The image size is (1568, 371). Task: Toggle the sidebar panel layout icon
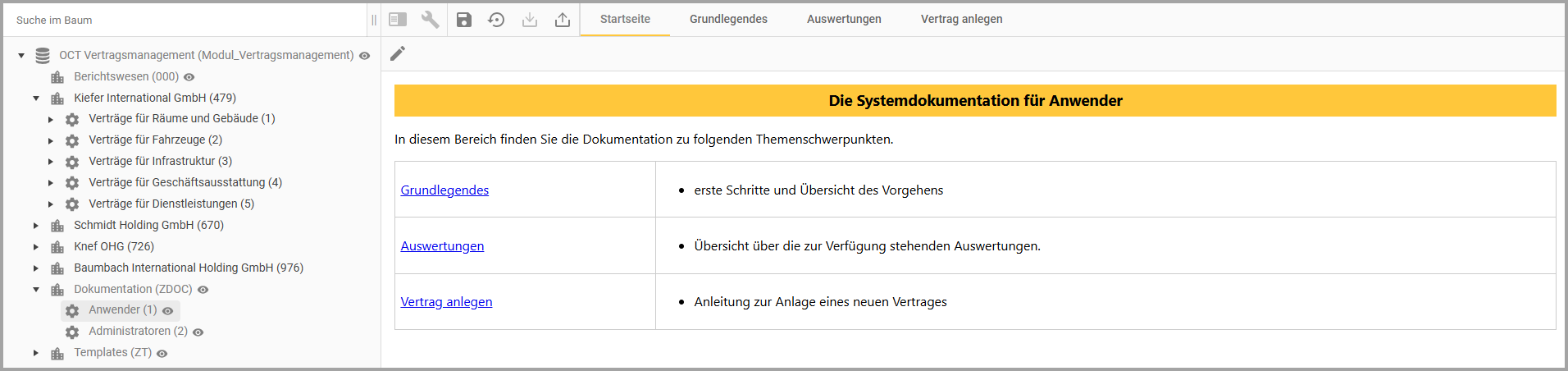398,20
